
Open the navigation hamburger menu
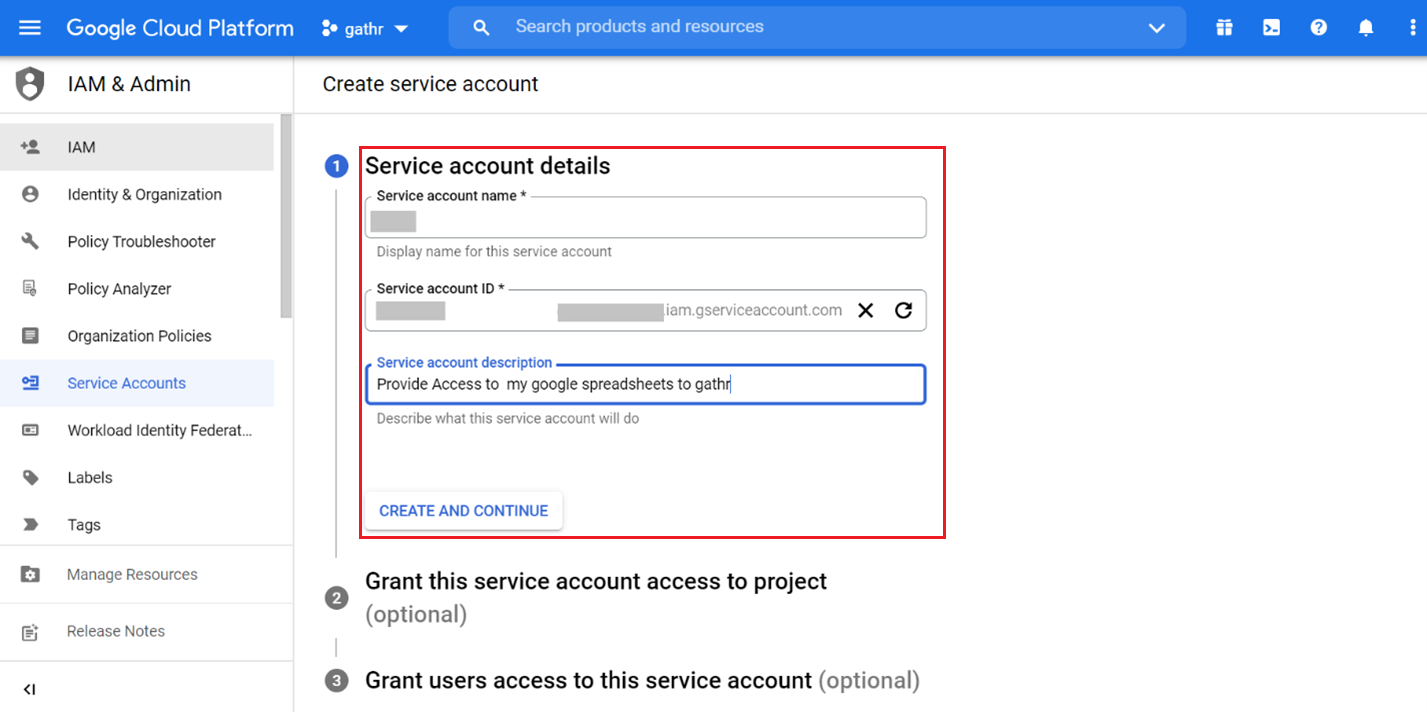[x=29, y=27]
